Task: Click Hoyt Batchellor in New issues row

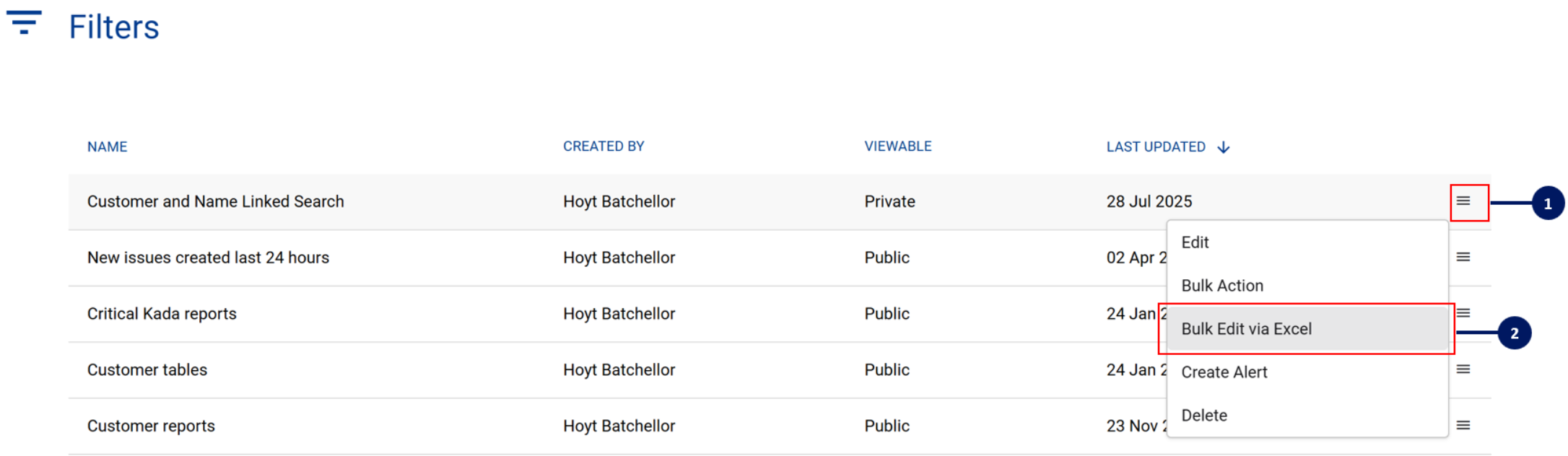Action: [619, 258]
